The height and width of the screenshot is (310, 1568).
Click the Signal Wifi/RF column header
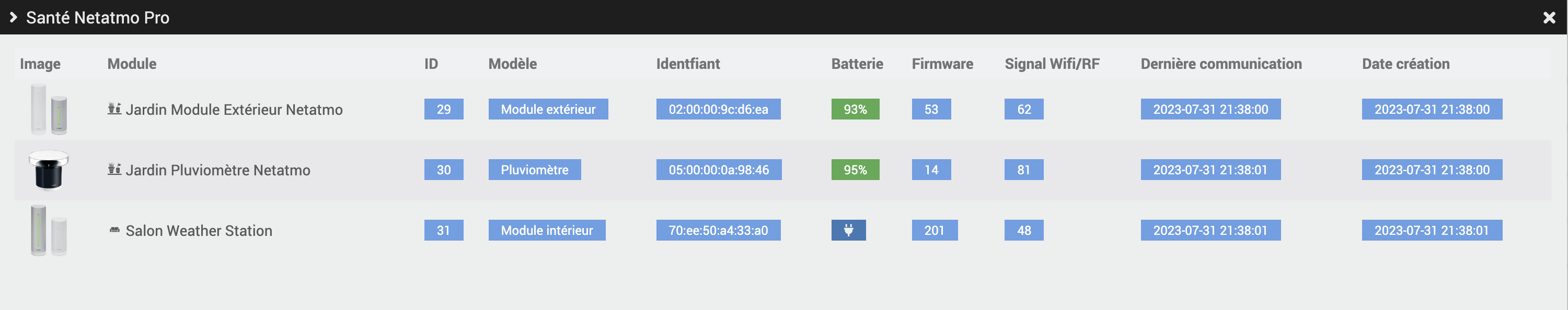point(1051,64)
